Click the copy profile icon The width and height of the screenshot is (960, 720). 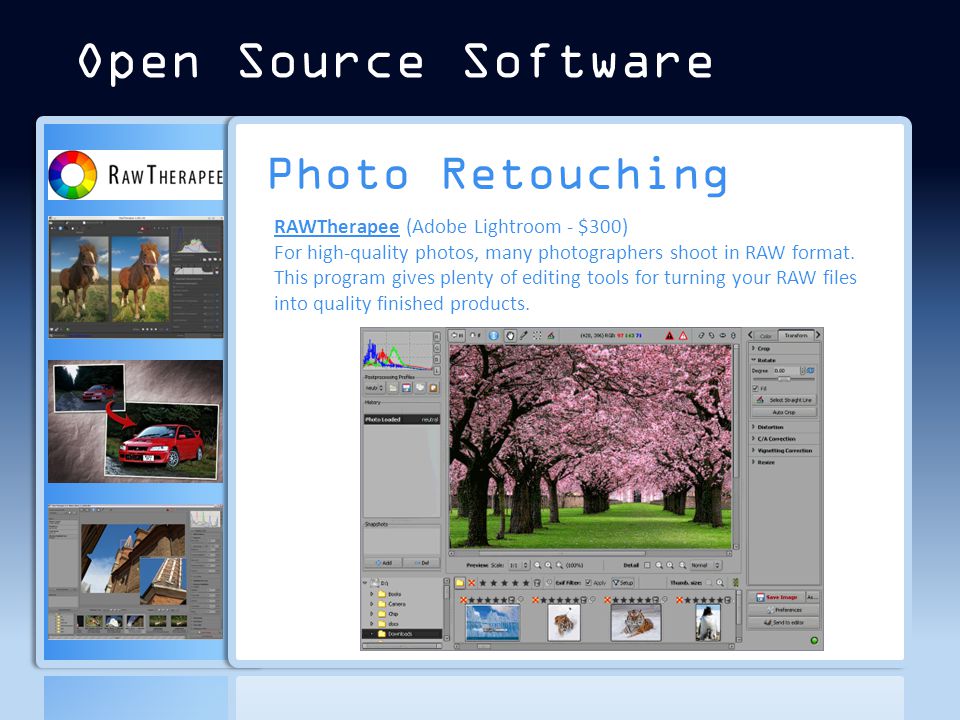pyautogui.click(x=420, y=388)
